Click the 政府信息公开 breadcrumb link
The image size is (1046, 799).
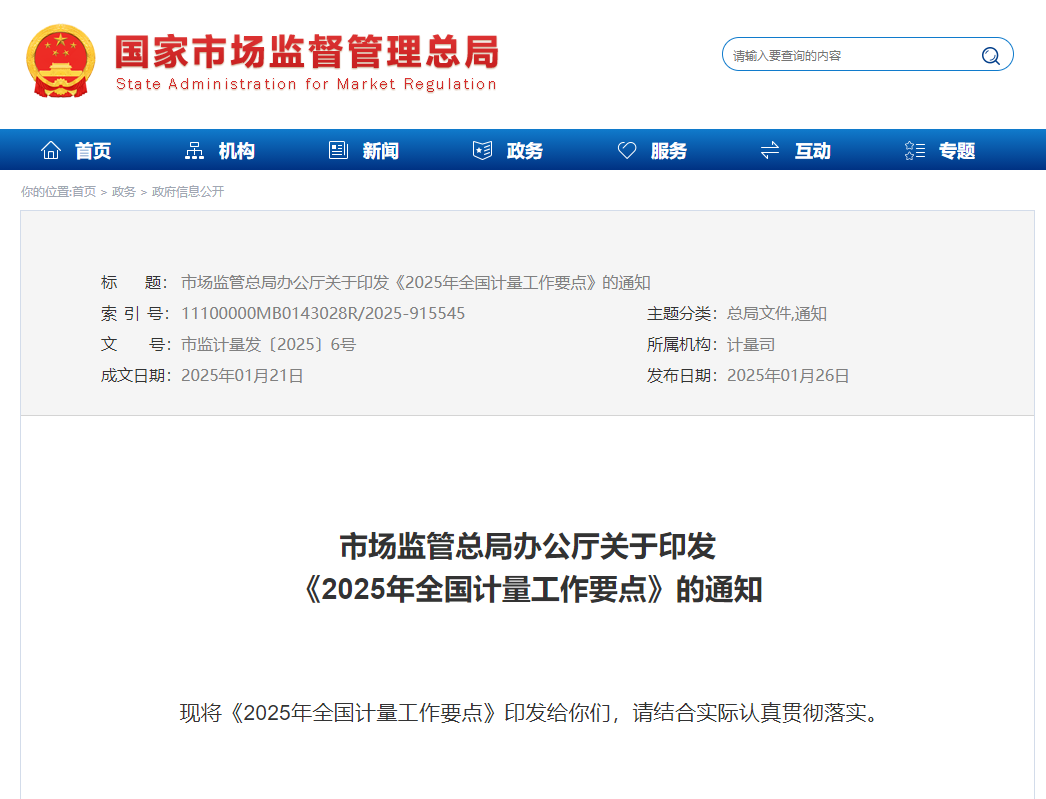tap(188, 192)
